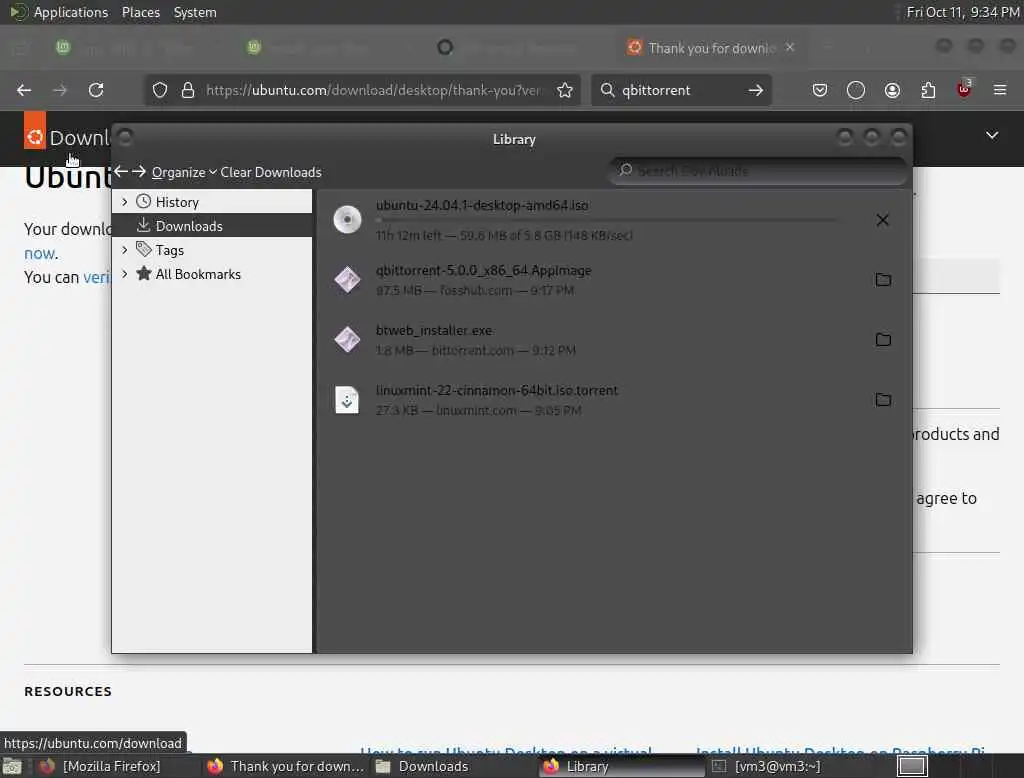Select qbittorrent-5.0.0_x86_64.AppImage entry

pyautogui.click(x=614, y=280)
